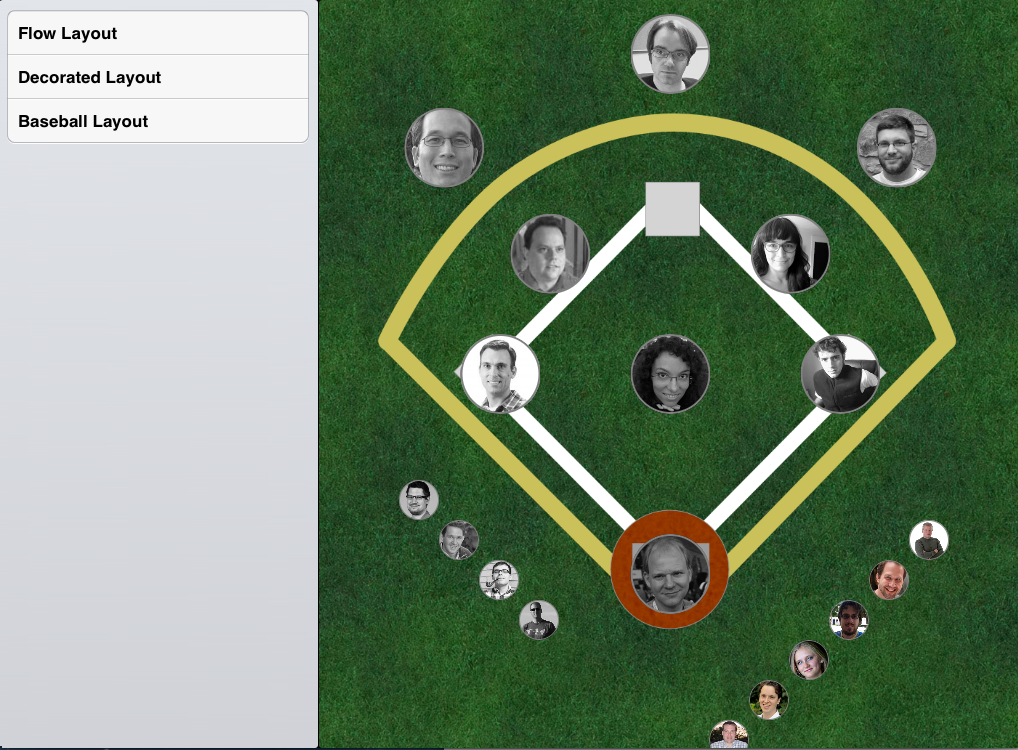
Task: Select the smiling left field player with glasses
Action: pos(444,147)
